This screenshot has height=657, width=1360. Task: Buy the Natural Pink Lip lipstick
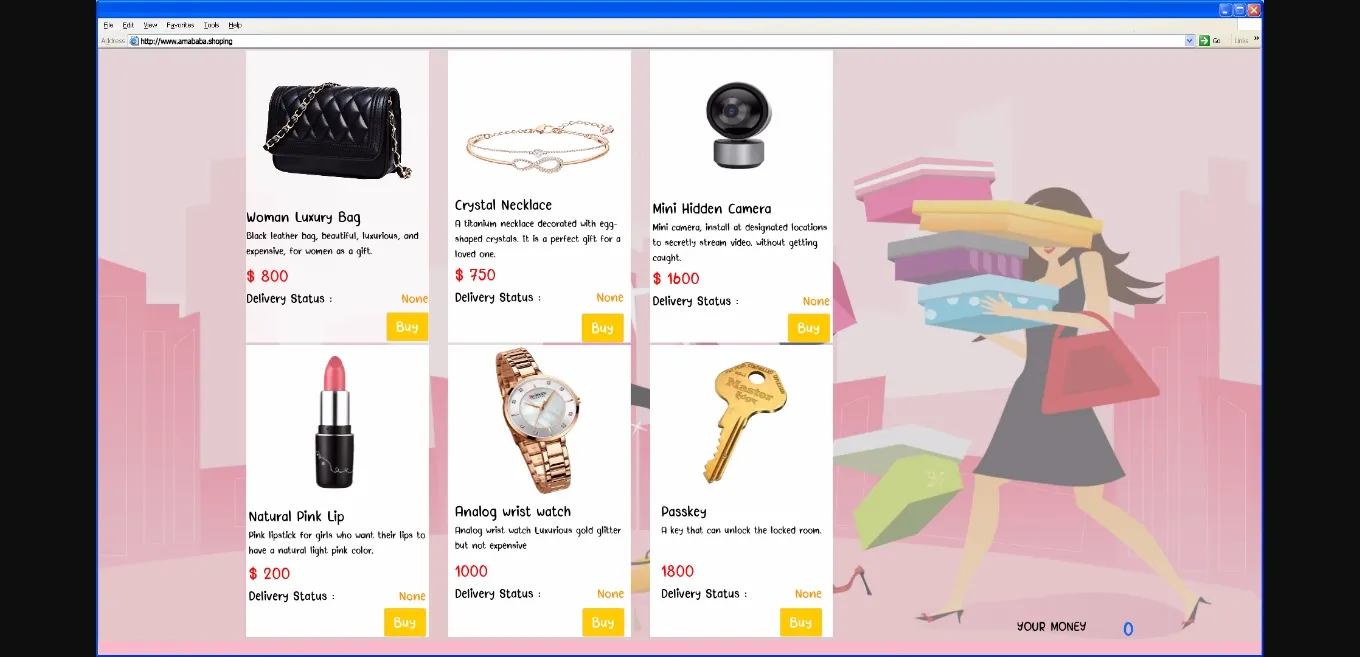(405, 622)
